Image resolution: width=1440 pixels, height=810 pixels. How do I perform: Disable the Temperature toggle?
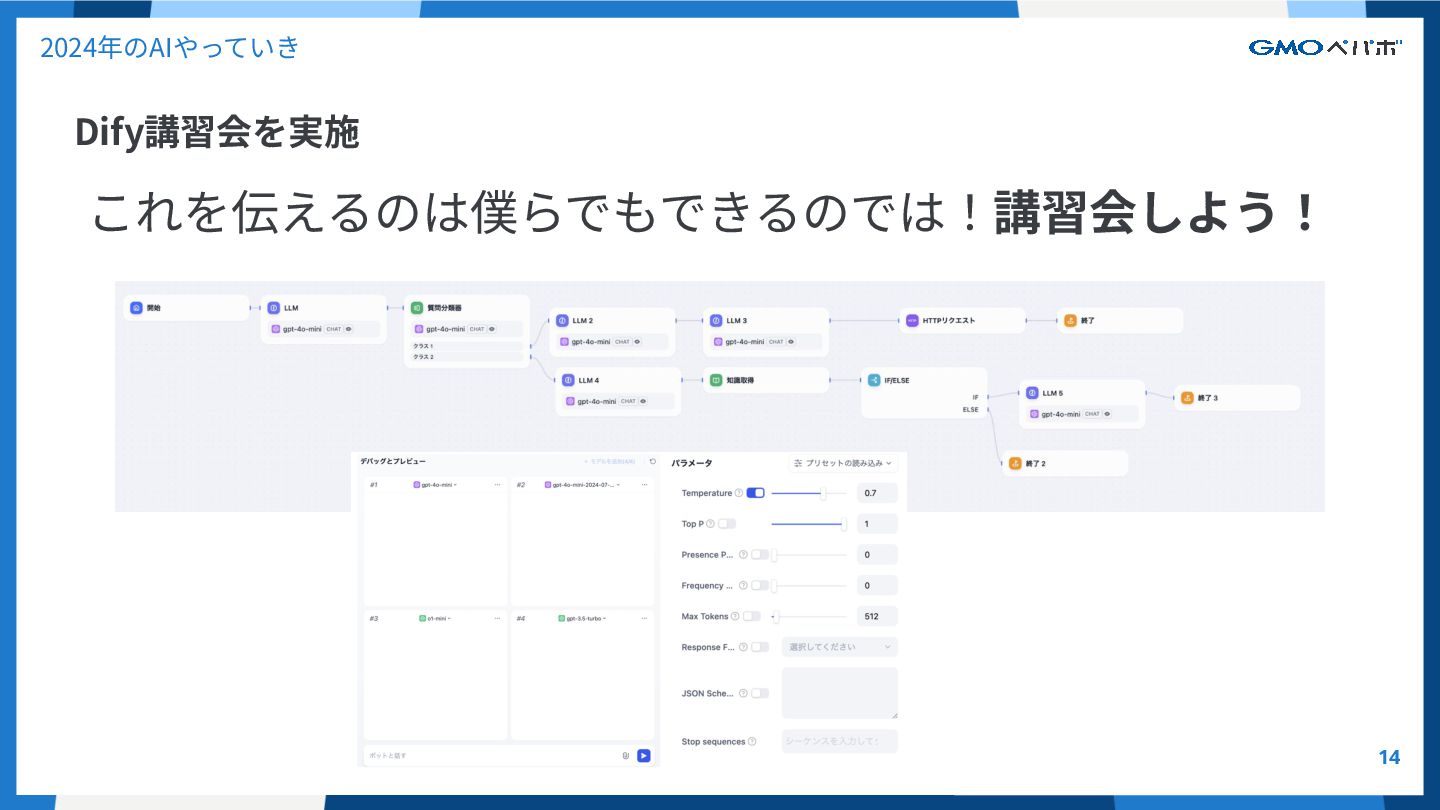(755, 493)
